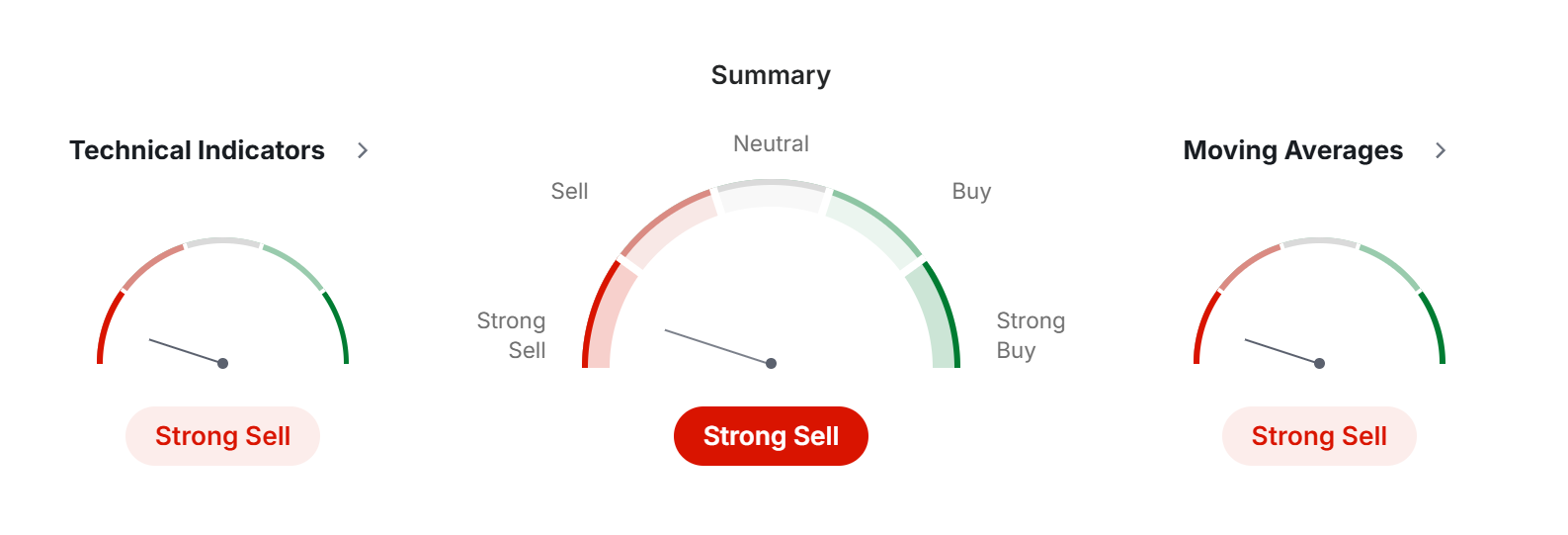Go to the Moving Averages heading
This screenshot has width=1568, height=535.
pyautogui.click(x=1292, y=150)
